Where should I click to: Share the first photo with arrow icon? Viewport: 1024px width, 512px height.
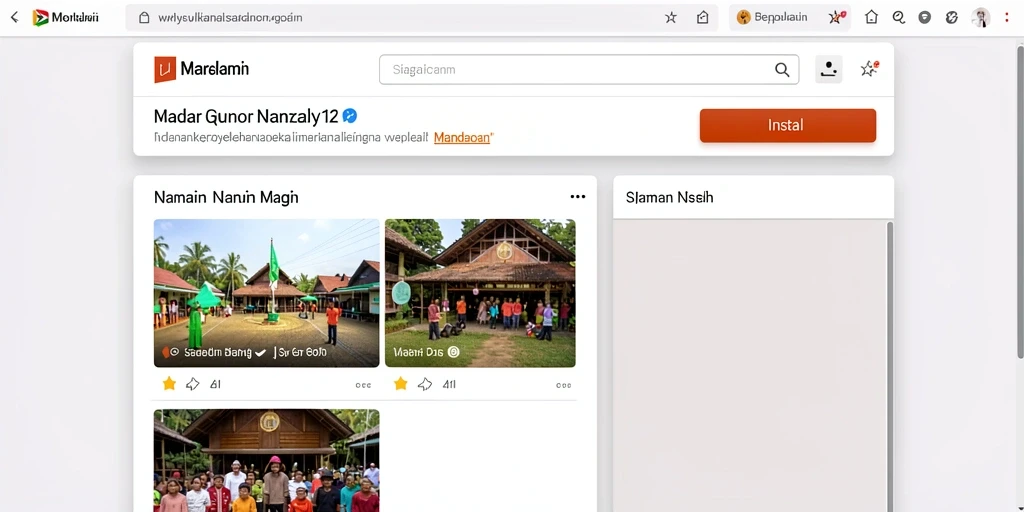point(193,384)
